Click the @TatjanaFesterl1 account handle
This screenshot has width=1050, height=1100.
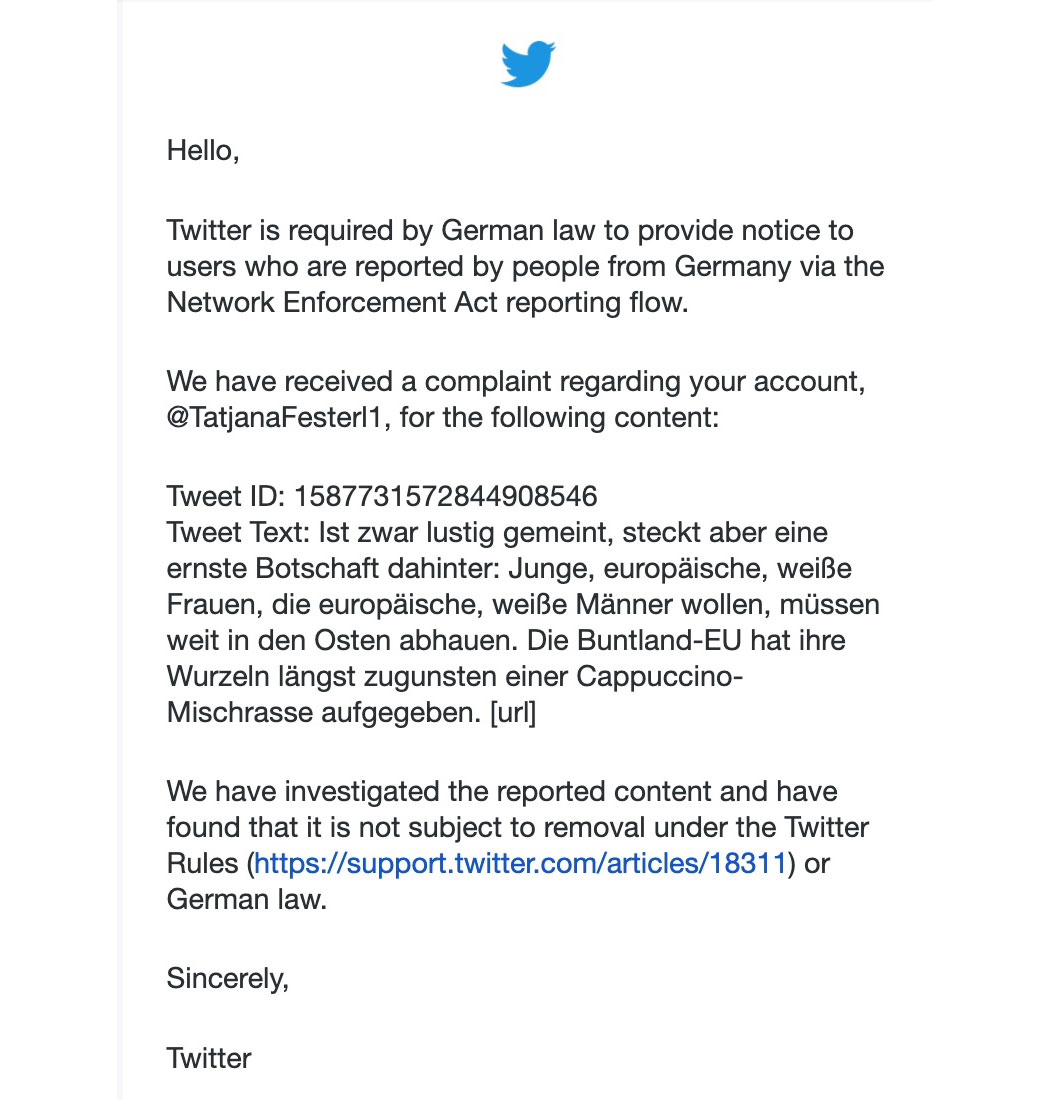[278, 417]
